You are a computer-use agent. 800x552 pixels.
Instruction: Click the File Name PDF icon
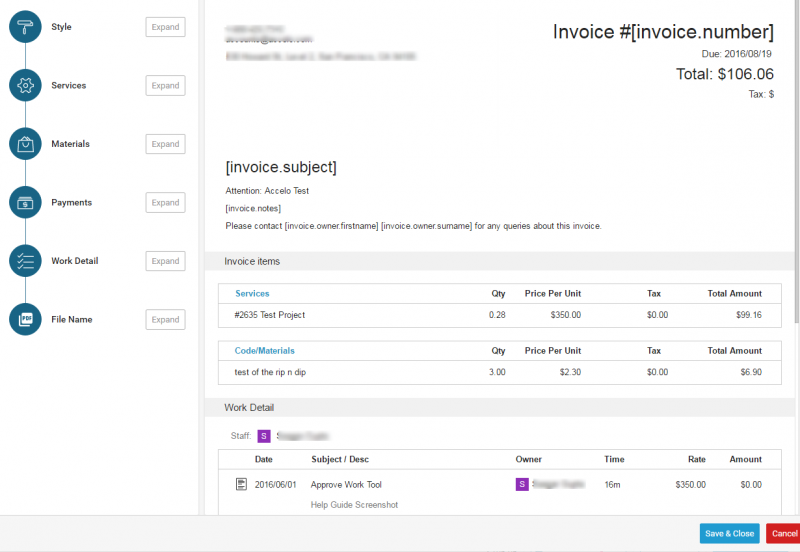(25, 319)
